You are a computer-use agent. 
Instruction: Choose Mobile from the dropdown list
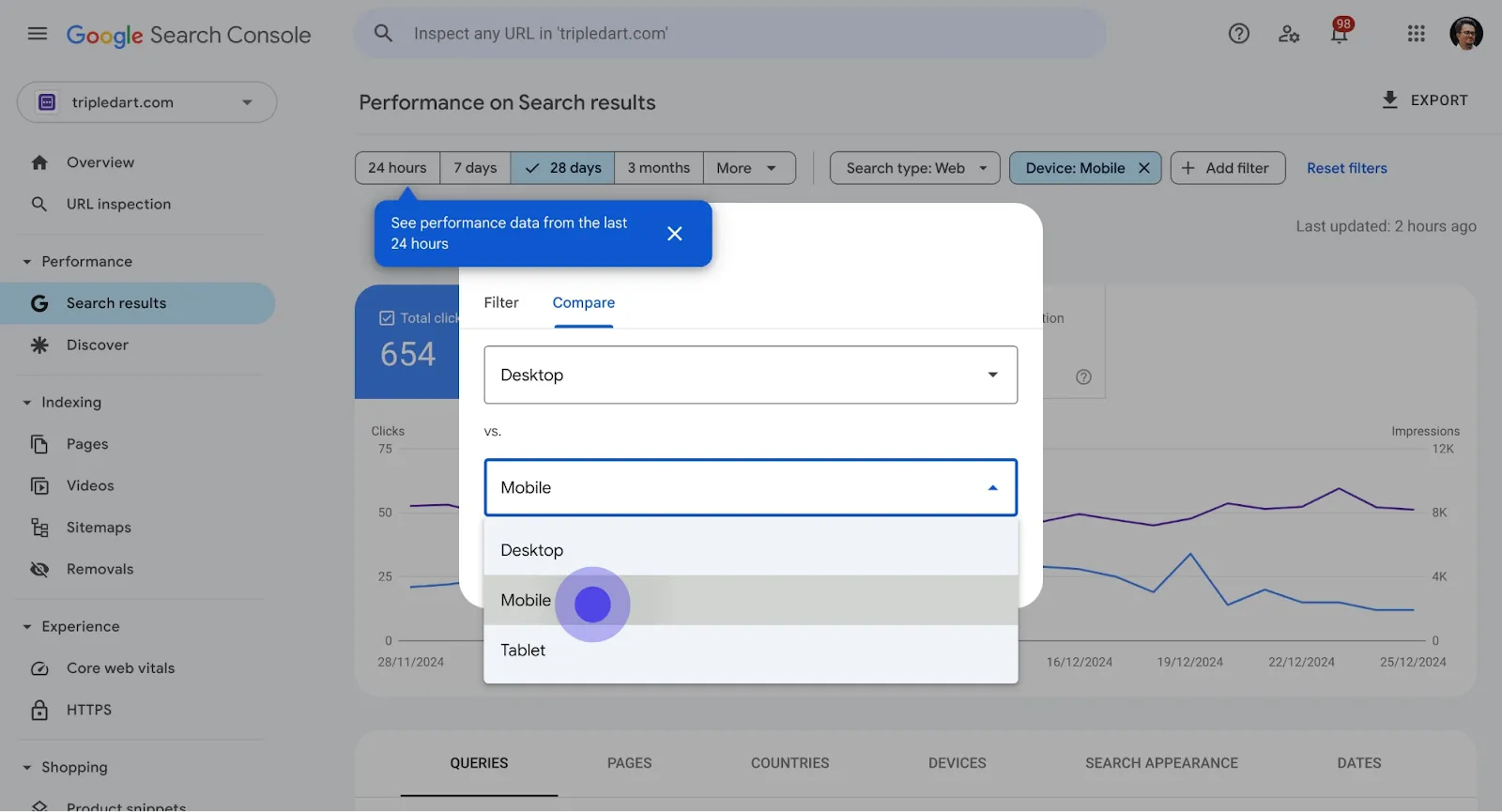click(x=750, y=600)
